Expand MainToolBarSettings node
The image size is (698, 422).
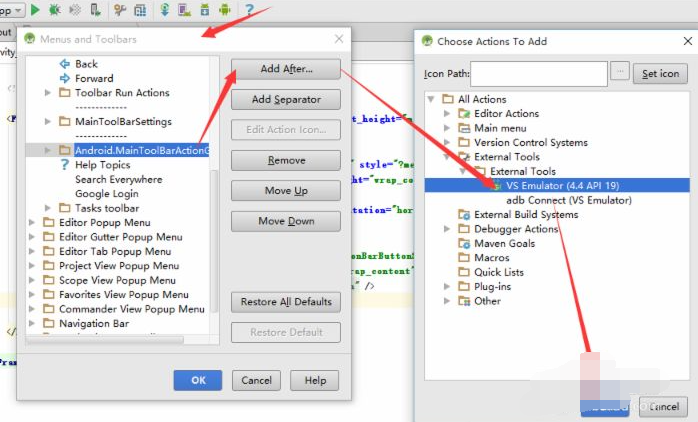pos(48,122)
